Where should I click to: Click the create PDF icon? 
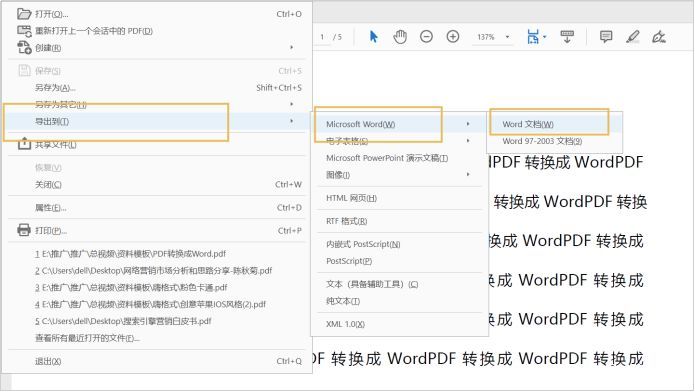coord(24,47)
